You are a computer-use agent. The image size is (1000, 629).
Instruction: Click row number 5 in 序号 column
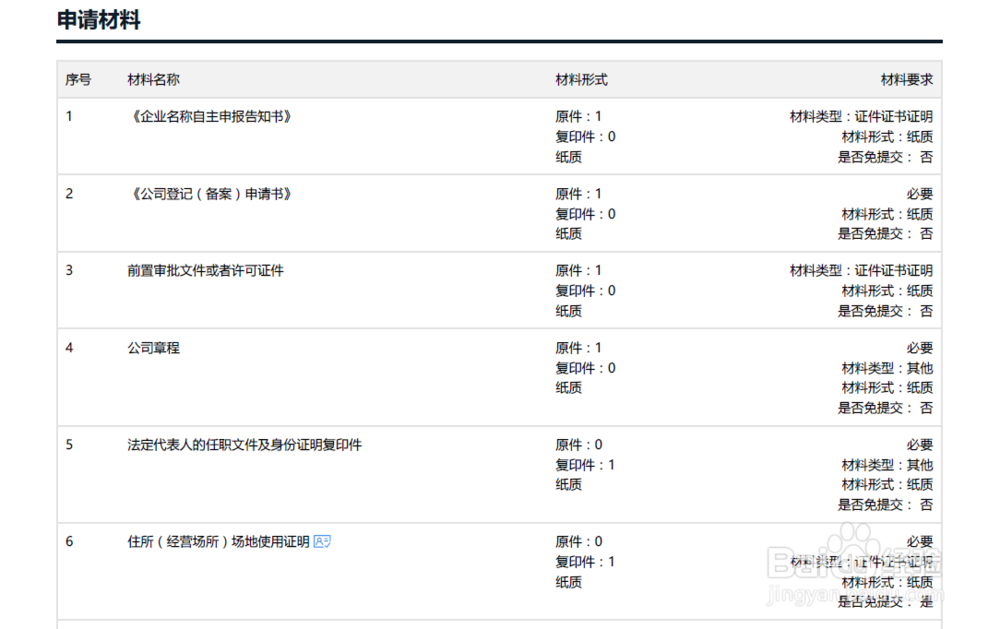point(70,445)
